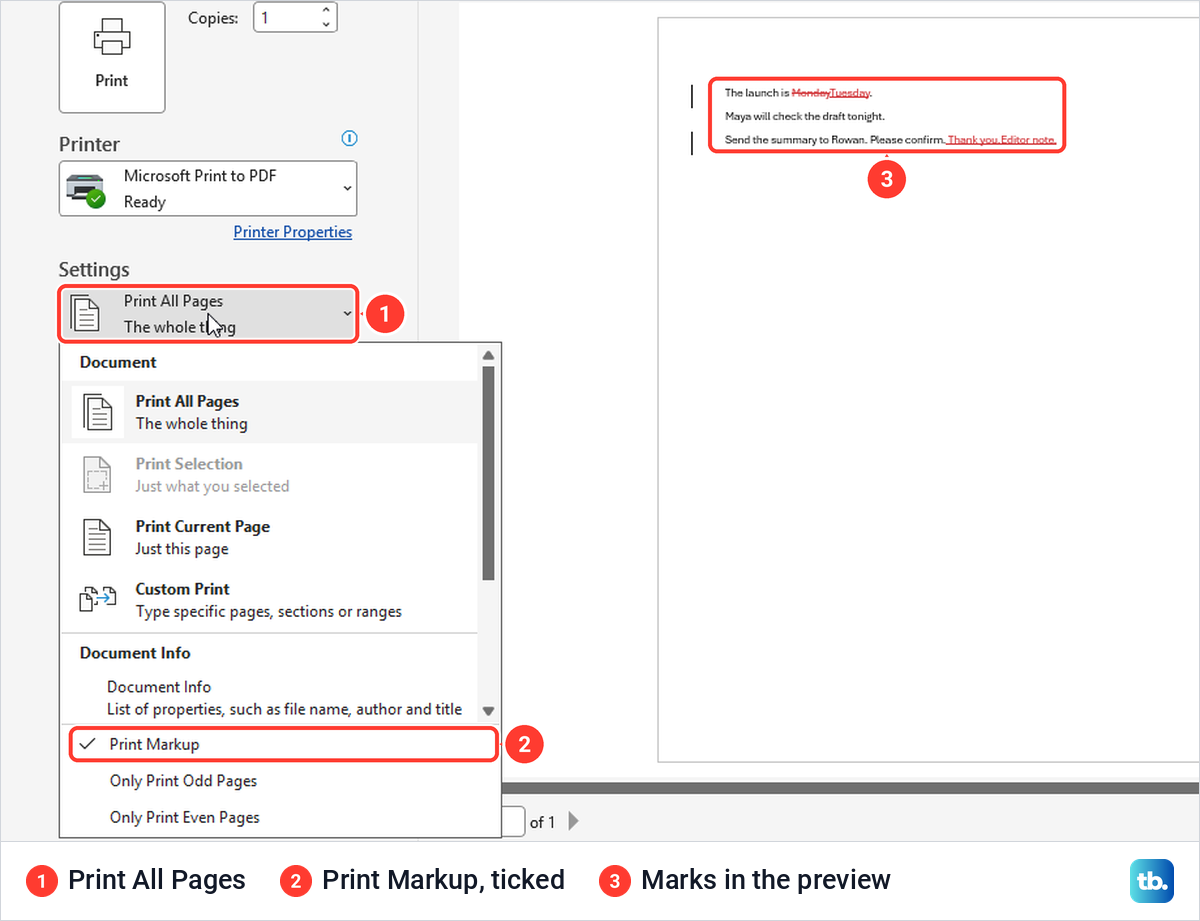Click the printer device status icon
Viewport: 1200px width, 921px height.
[85, 188]
